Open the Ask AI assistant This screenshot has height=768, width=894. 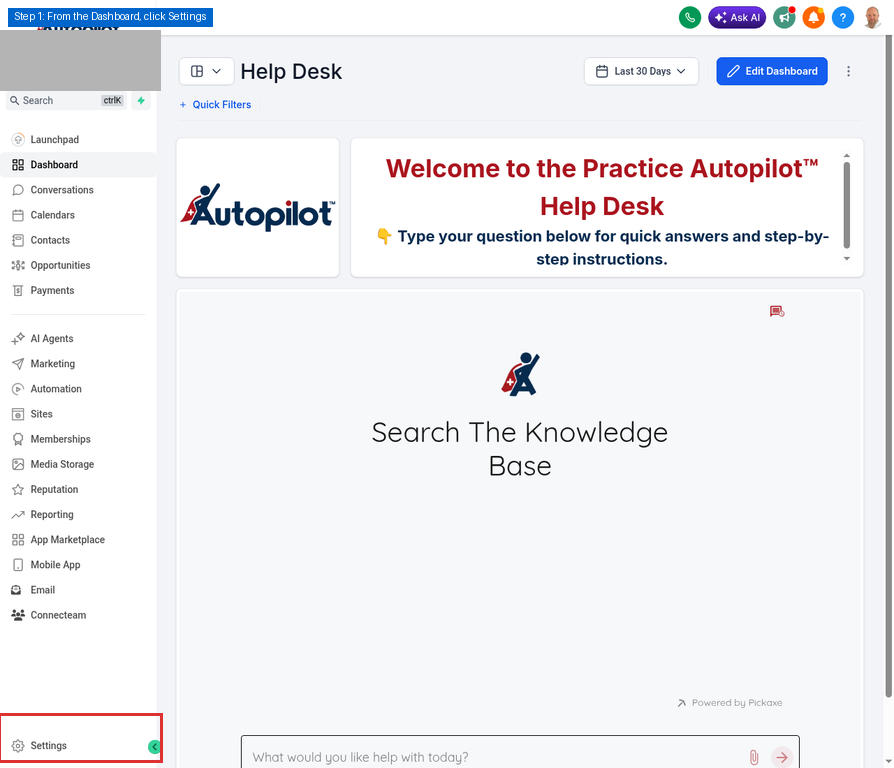click(737, 17)
